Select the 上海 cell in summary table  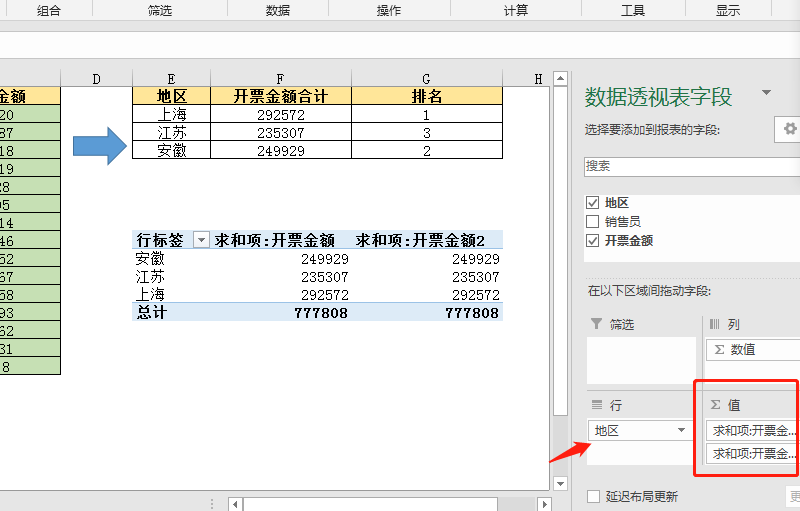(x=171, y=114)
